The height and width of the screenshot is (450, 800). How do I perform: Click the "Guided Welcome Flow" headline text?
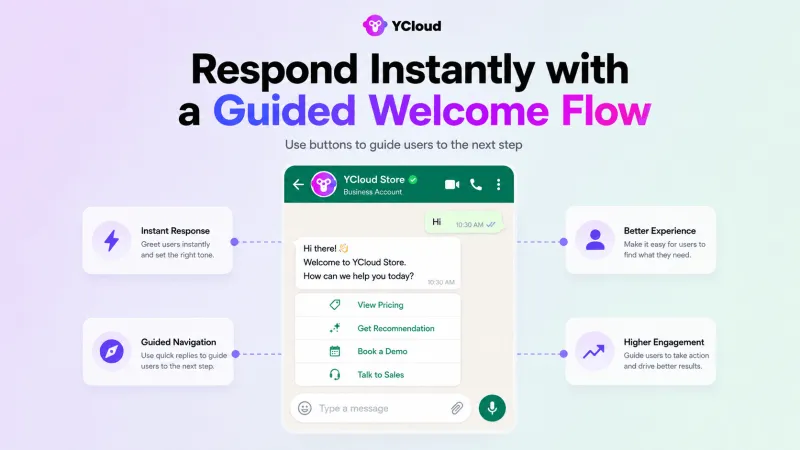(432, 111)
